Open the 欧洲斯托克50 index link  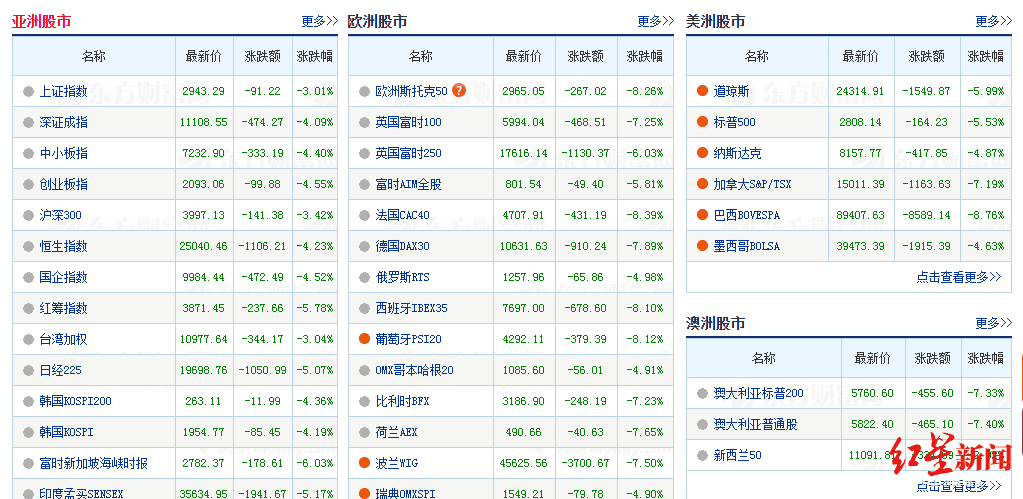tap(412, 91)
